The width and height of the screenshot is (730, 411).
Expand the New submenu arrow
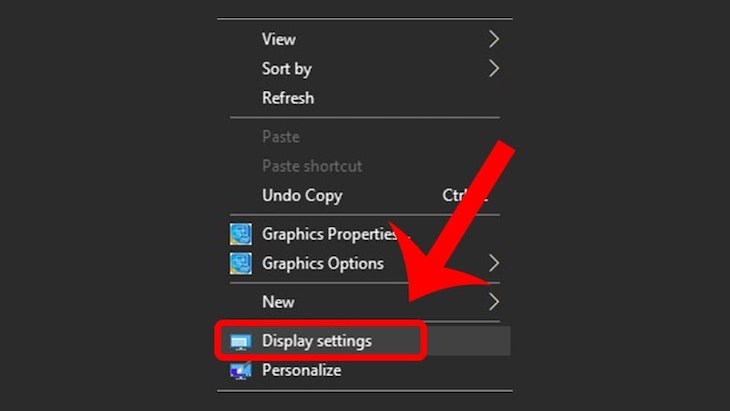(x=493, y=301)
